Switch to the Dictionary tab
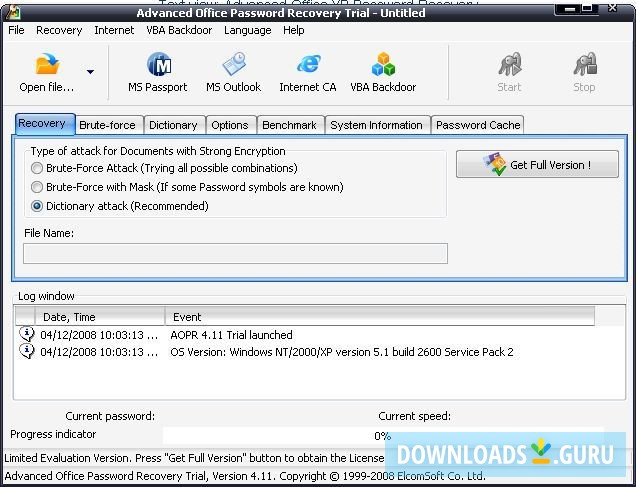 tap(175, 125)
